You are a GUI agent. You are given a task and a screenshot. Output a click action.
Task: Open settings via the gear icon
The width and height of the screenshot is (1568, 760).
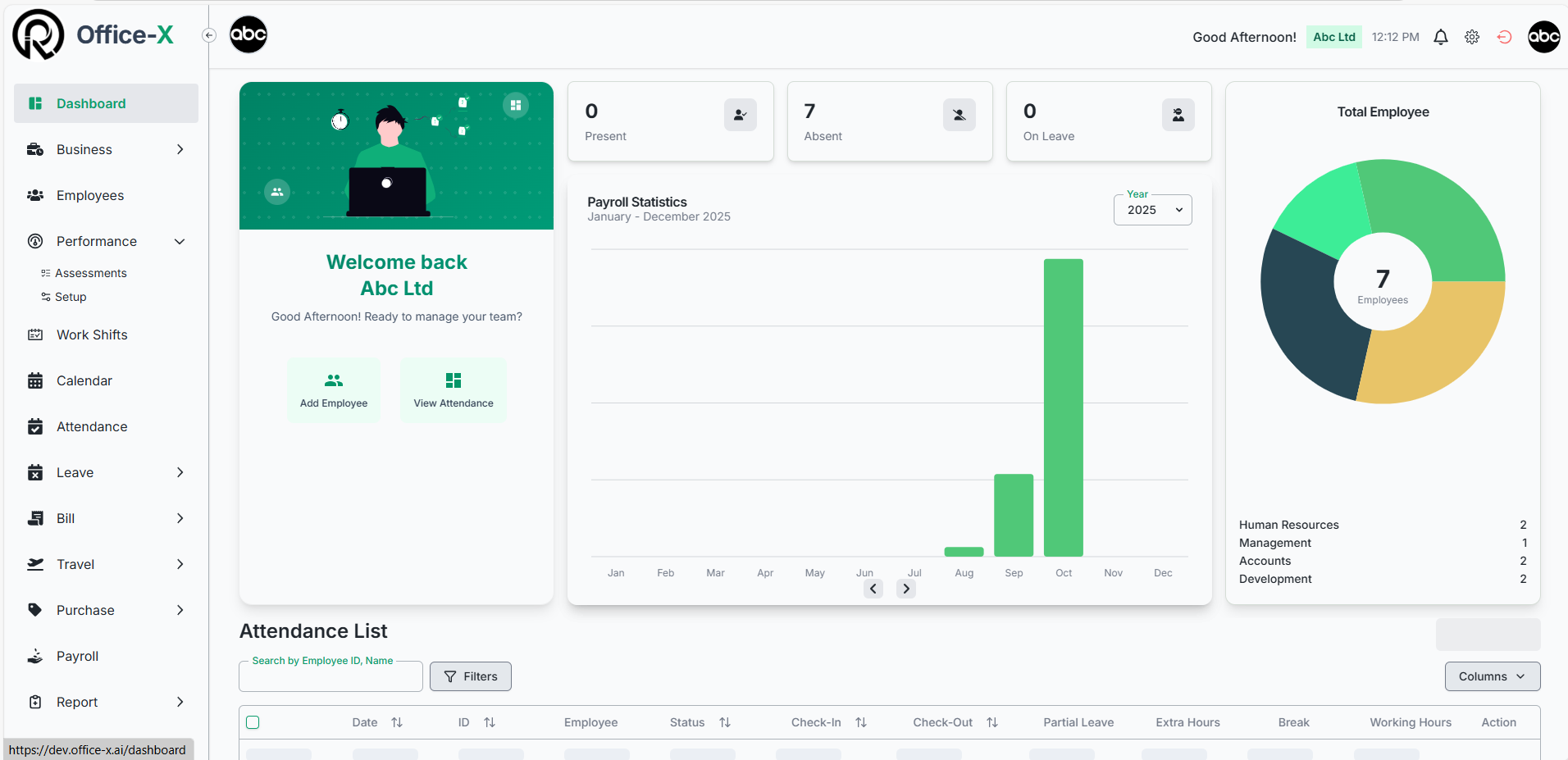click(1472, 37)
